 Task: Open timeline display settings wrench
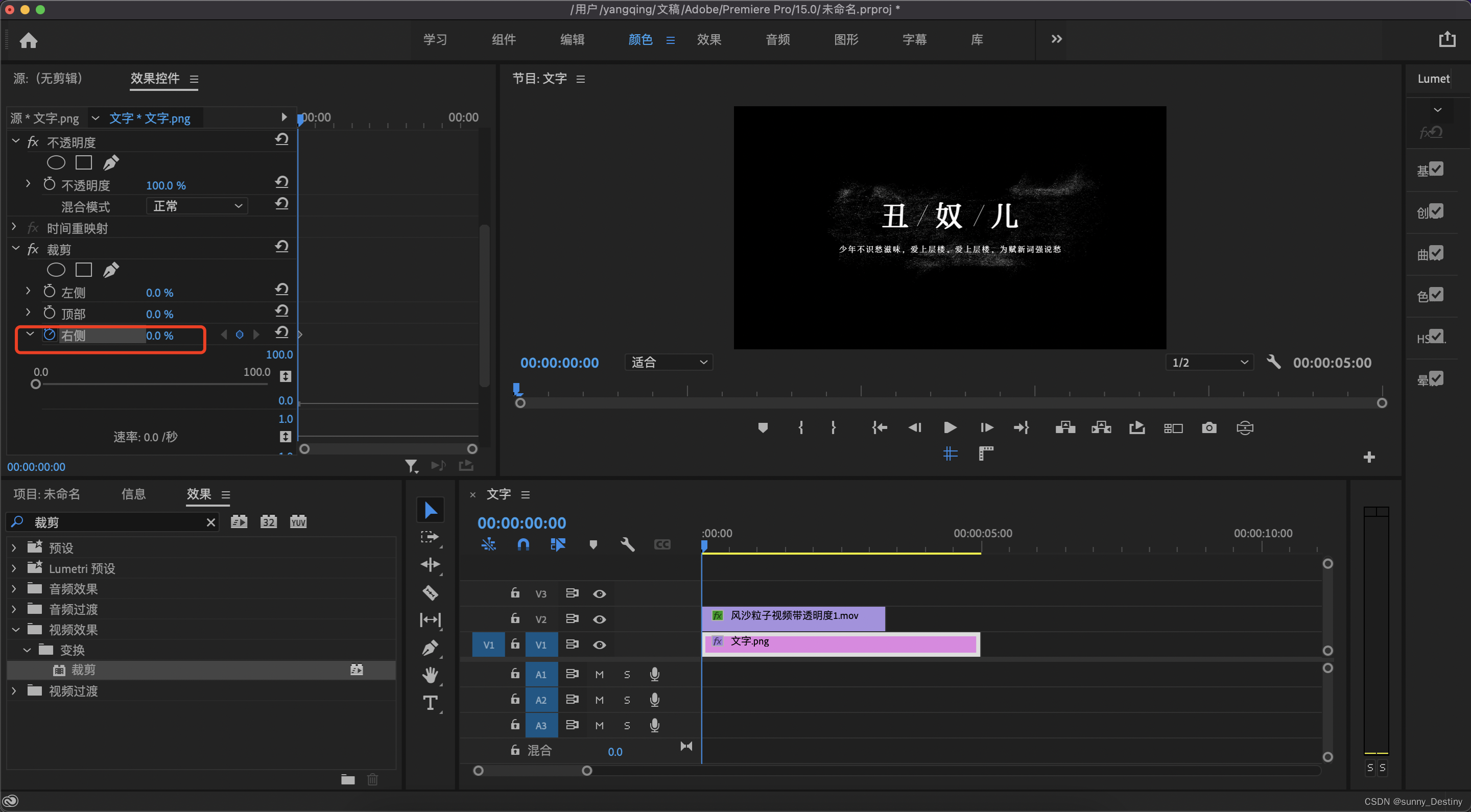[x=628, y=544]
